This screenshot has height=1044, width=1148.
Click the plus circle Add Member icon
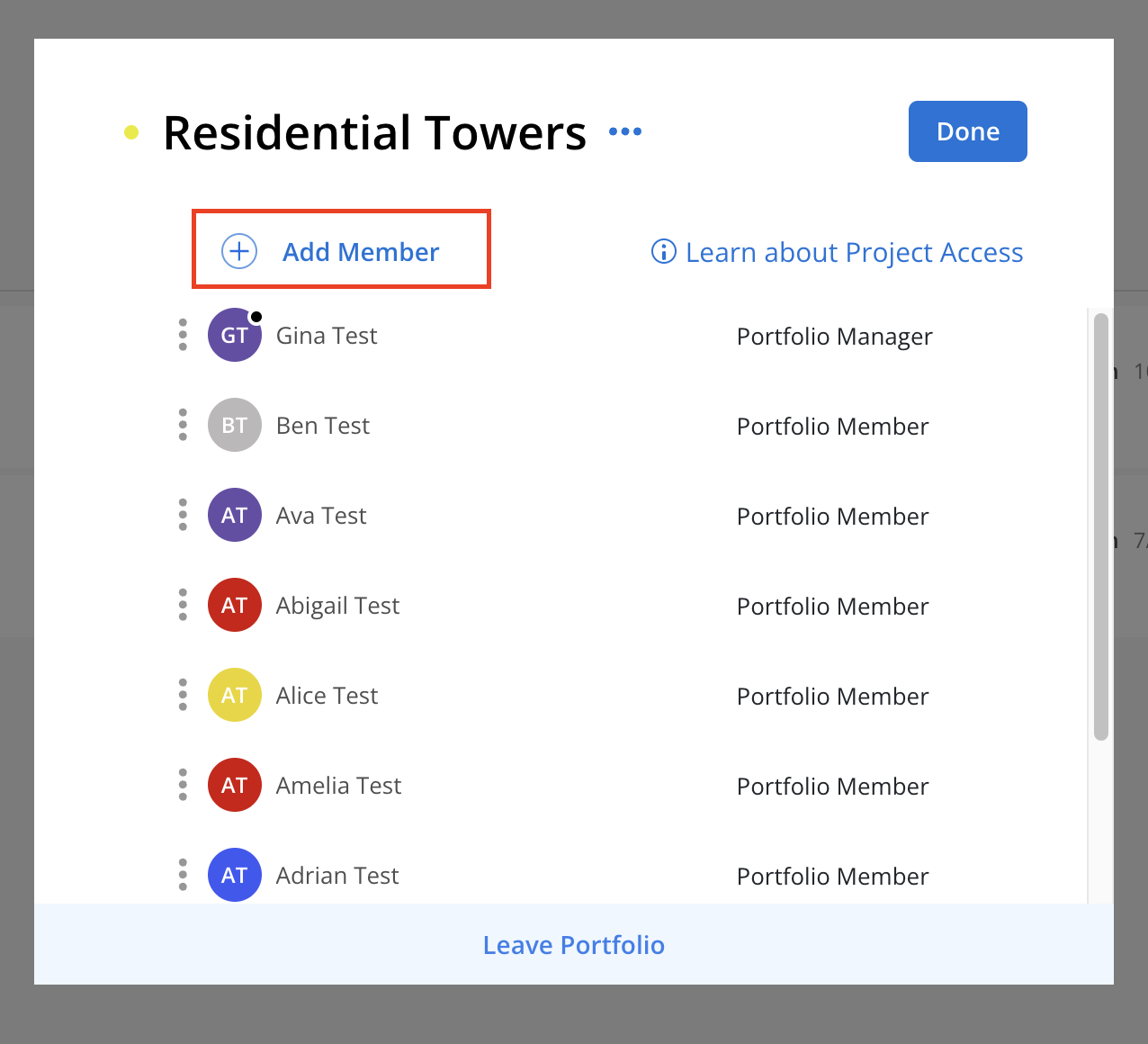[x=239, y=251]
